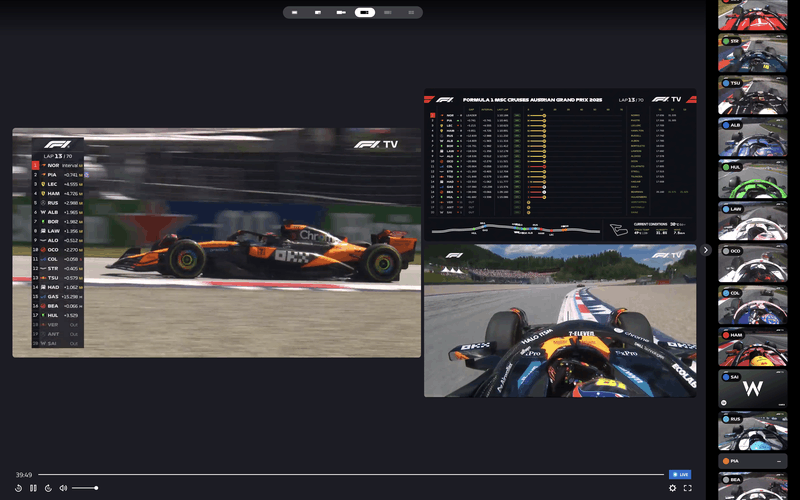This screenshot has width=800, height=500.
Task: Click PIA row in the timing tower
Action: click(x=58, y=174)
